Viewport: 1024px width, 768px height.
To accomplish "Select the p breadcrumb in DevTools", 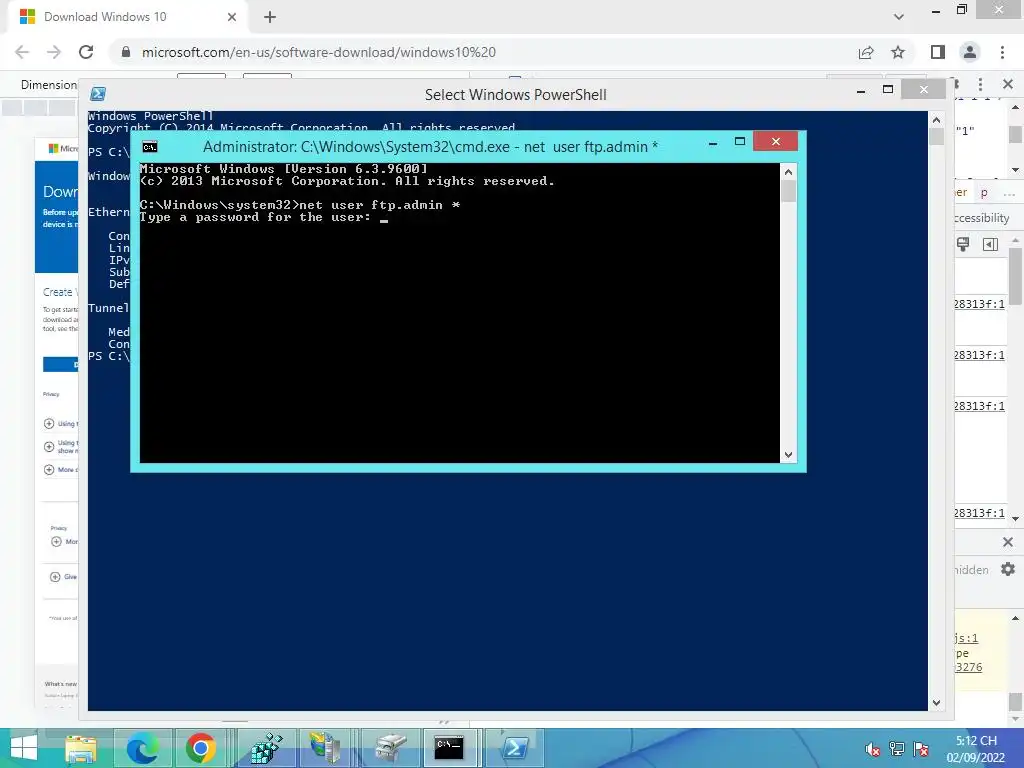I will pyautogui.click(x=984, y=193).
